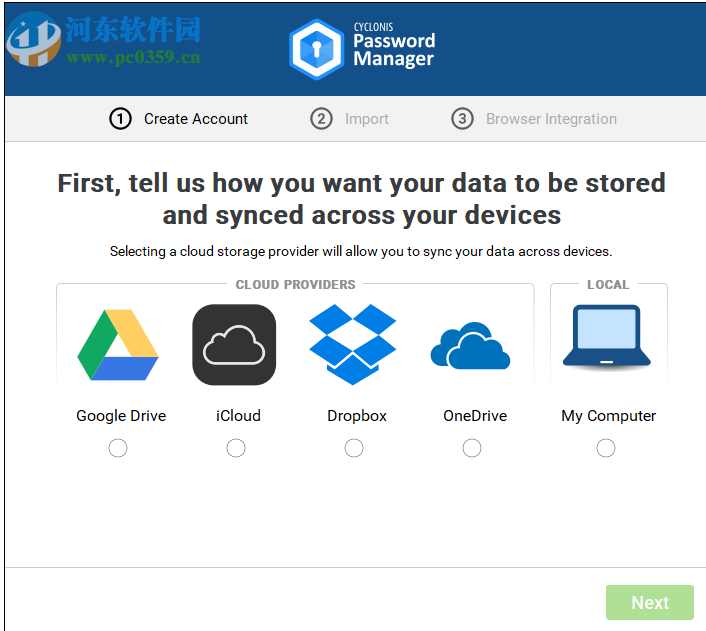
Task: Click the Dropbox box logo
Action: tap(353, 345)
